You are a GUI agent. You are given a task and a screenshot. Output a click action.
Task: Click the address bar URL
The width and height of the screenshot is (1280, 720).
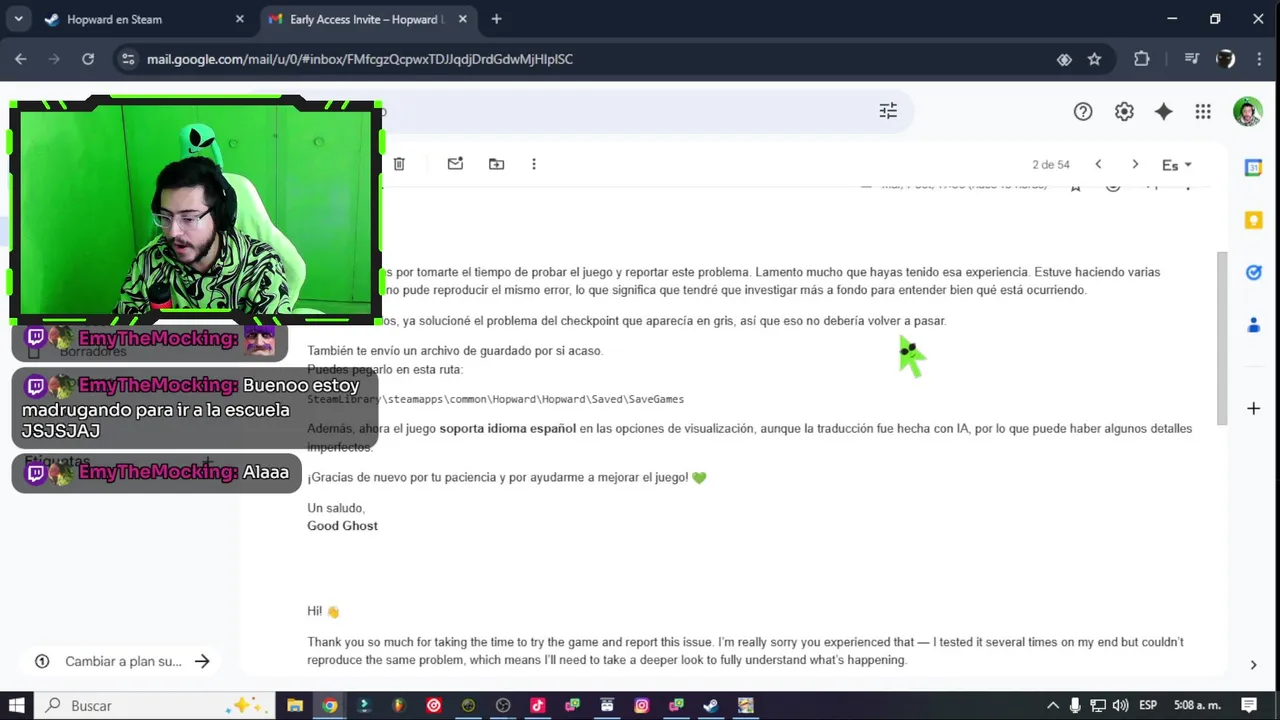click(x=360, y=59)
